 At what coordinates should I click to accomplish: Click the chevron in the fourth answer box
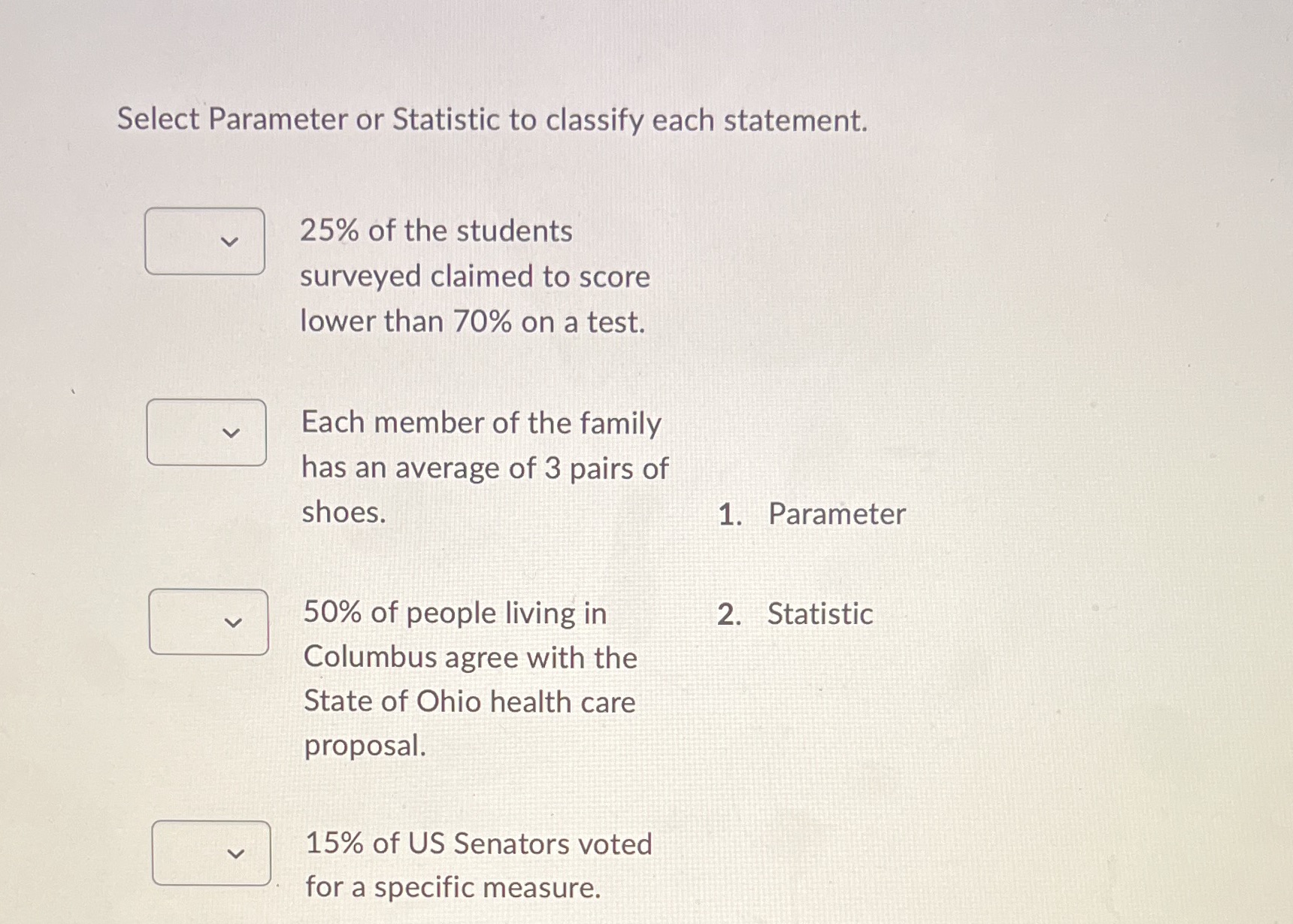235,853
